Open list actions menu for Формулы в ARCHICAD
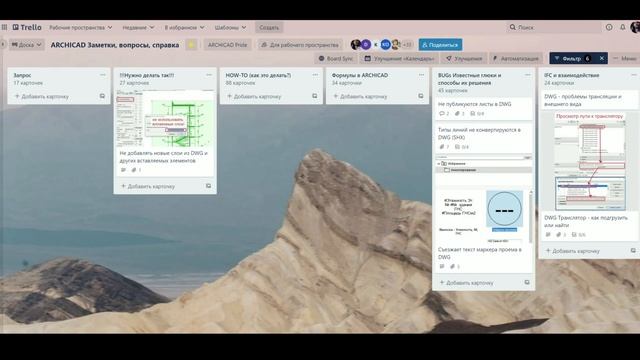 (x=421, y=75)
